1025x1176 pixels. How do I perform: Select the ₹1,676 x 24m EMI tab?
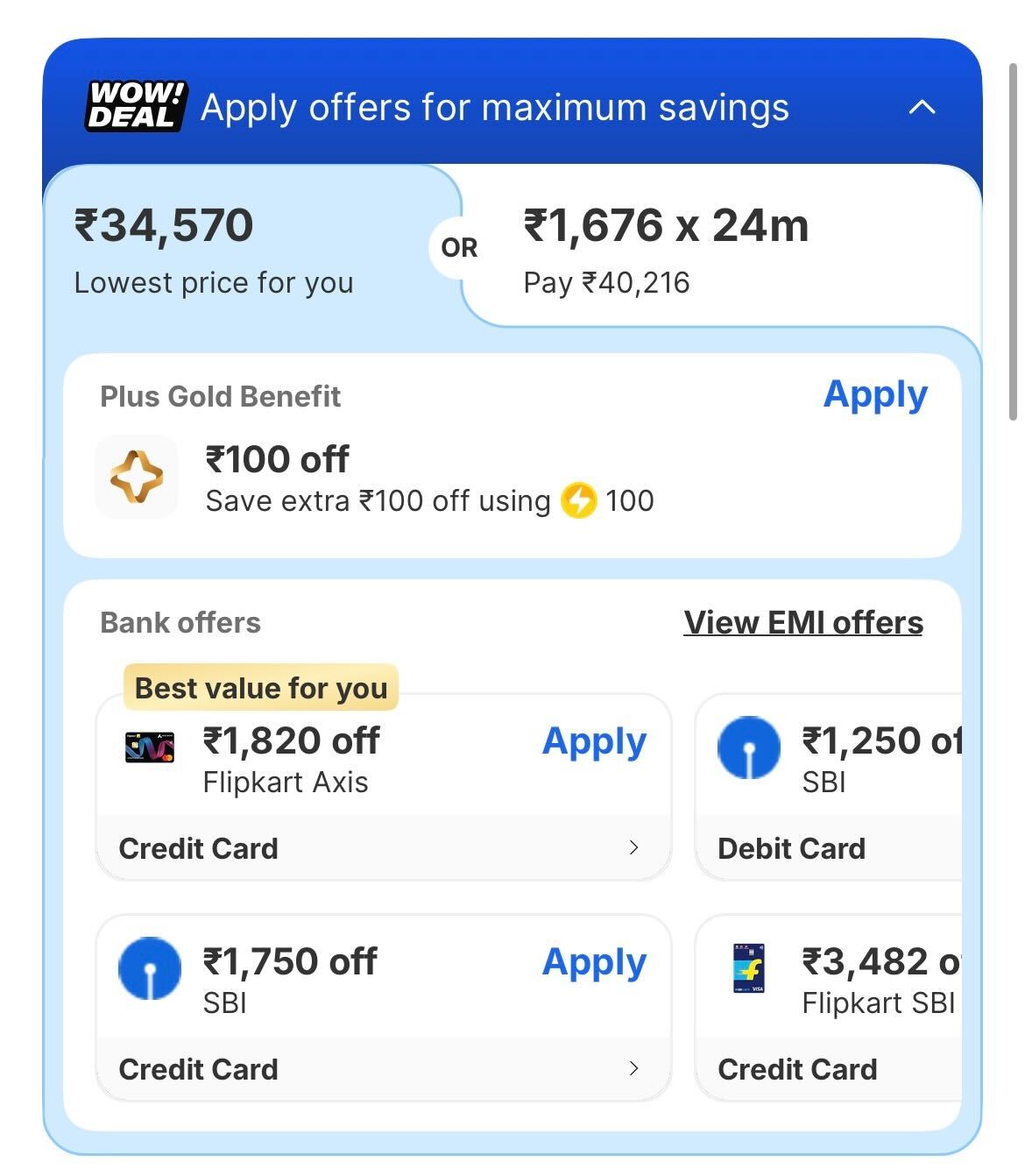(x=666, y=247)
